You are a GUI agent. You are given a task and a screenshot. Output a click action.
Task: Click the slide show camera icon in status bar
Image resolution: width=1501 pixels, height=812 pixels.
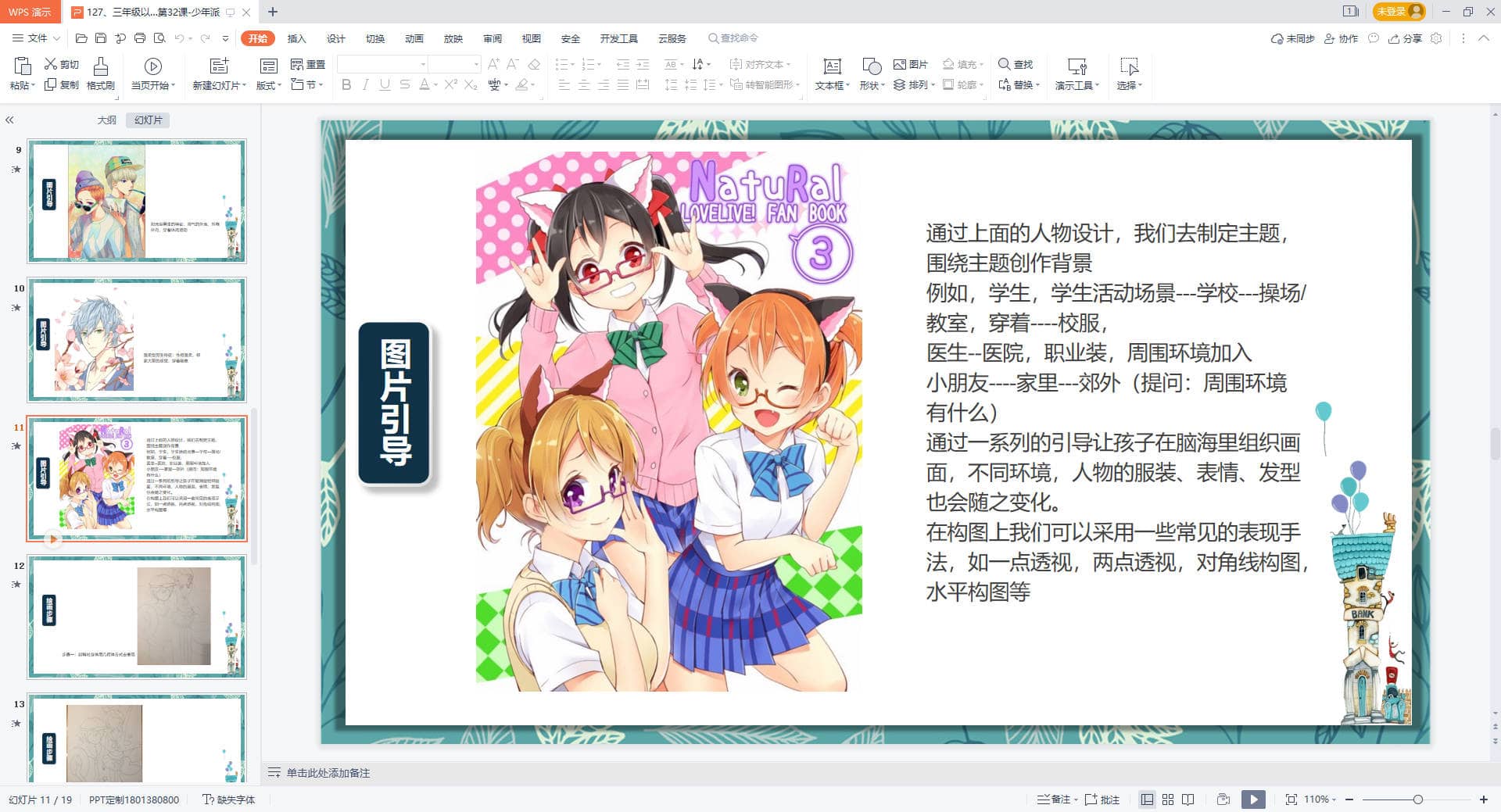[1223, 799]
